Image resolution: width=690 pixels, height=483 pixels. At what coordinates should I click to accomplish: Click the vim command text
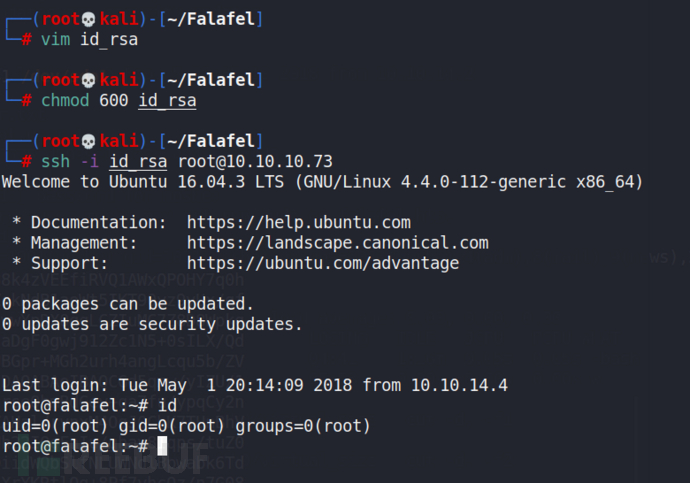(55, 40)
